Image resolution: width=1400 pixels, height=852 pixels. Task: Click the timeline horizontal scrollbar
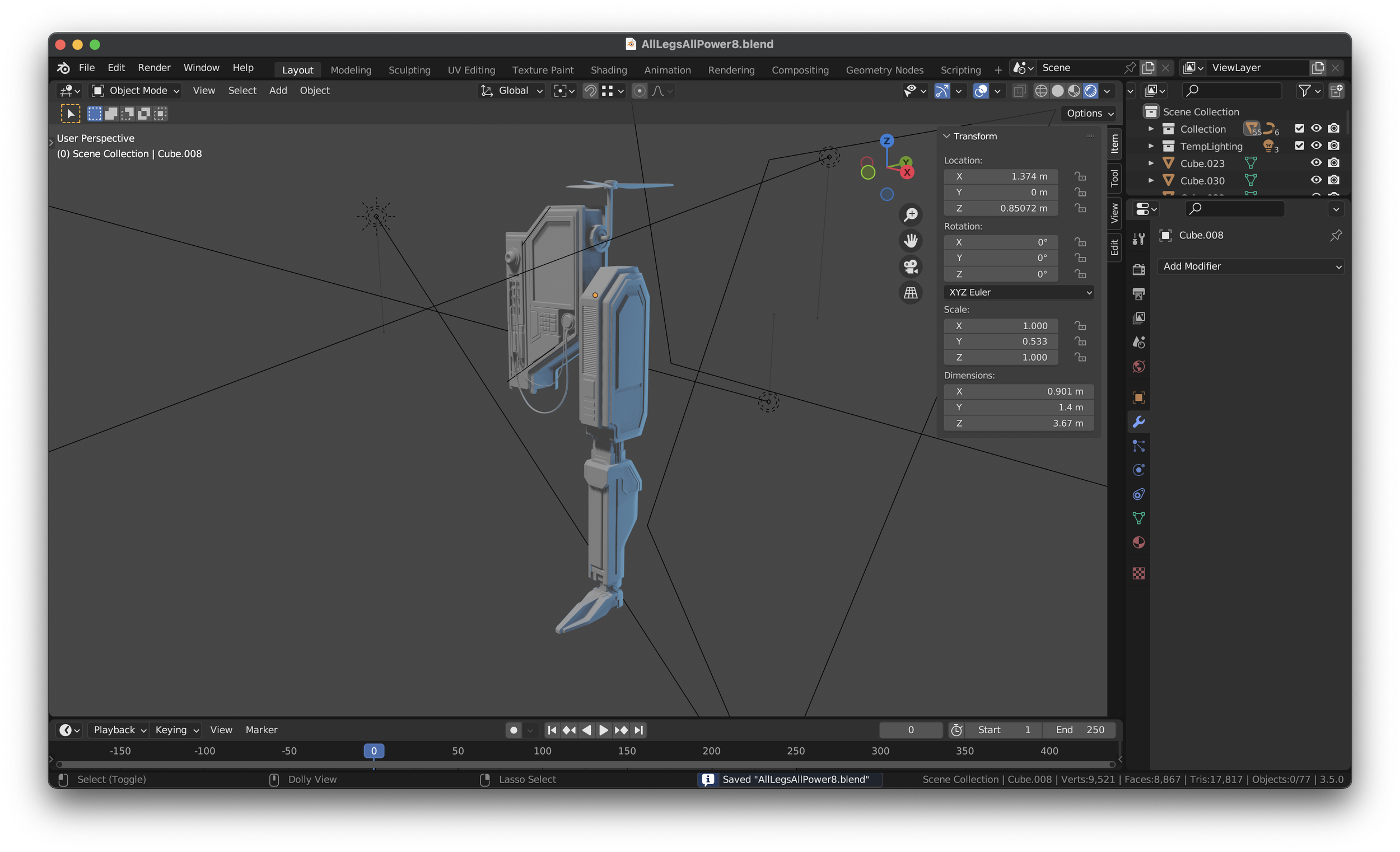pos(585,765)
